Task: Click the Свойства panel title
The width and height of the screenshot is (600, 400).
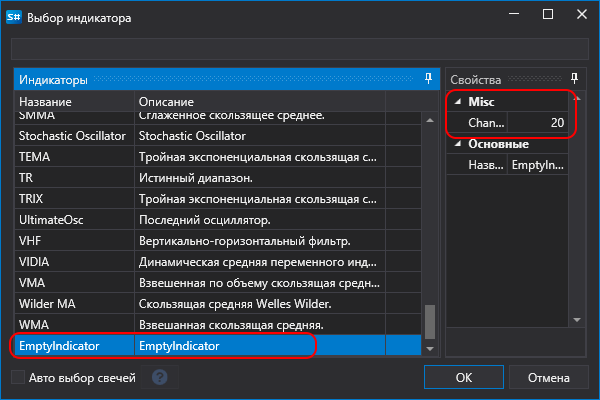Action: (476, 80)
